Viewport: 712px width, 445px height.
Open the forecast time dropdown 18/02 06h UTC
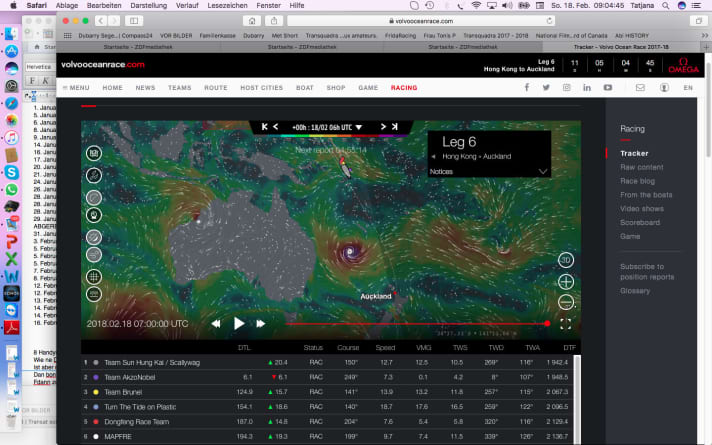327,128
